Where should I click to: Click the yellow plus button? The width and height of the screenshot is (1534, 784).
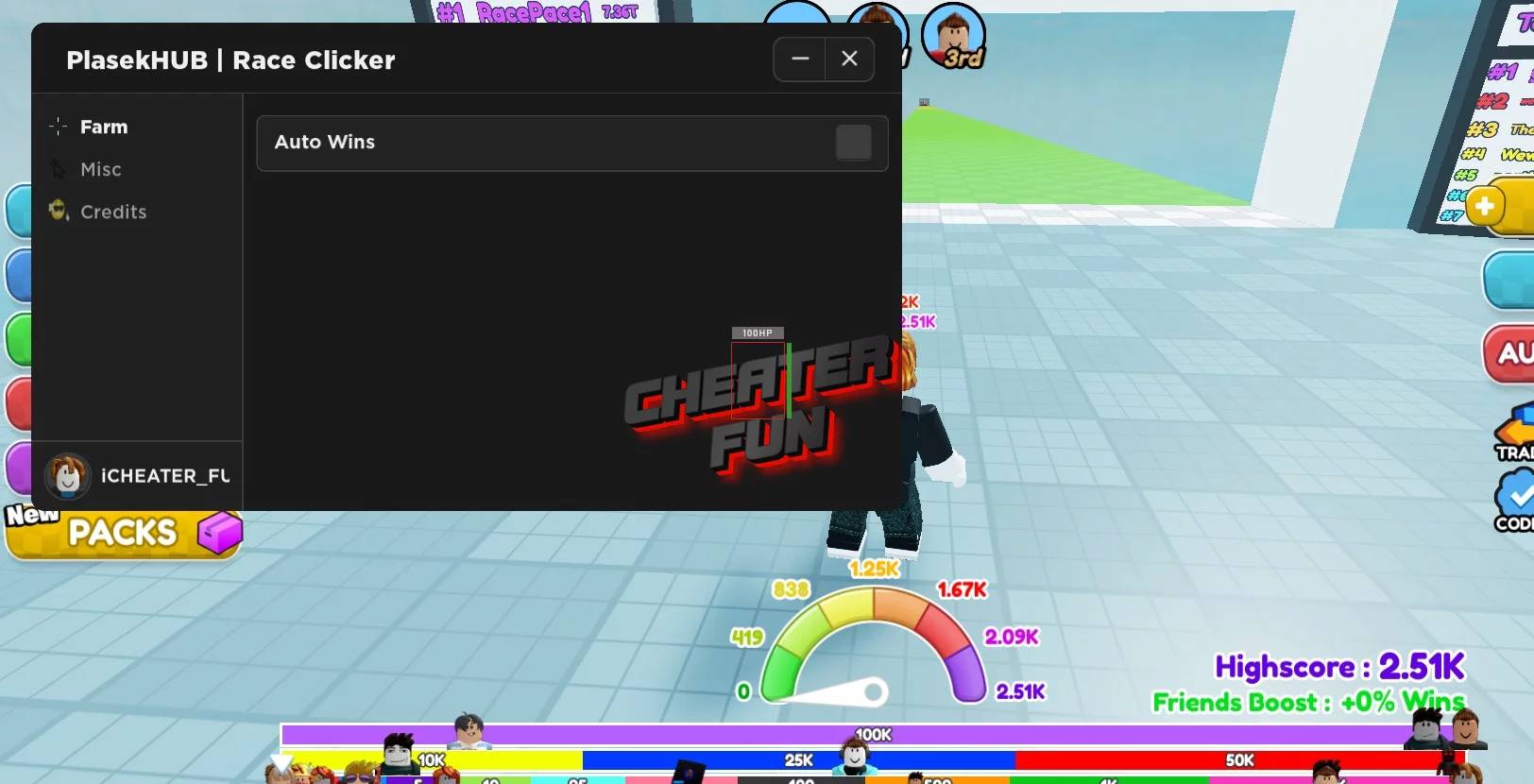click(1484, 206)
